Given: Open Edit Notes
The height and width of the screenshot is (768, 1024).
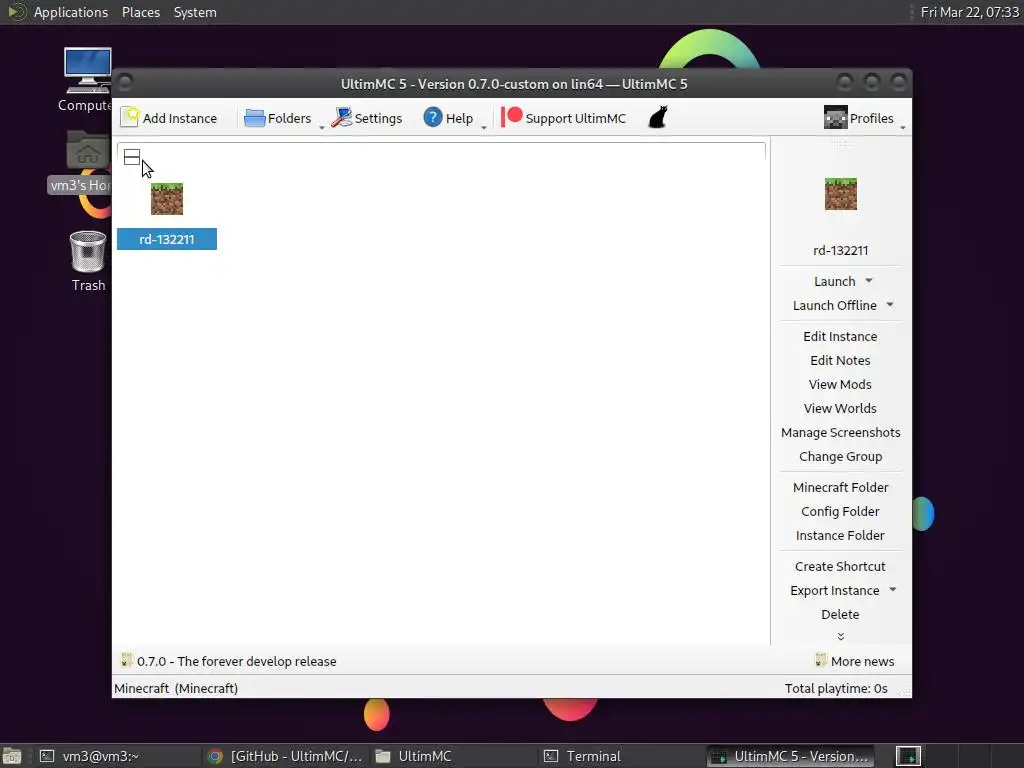Looking at the screenshot, I should (840, 360).
